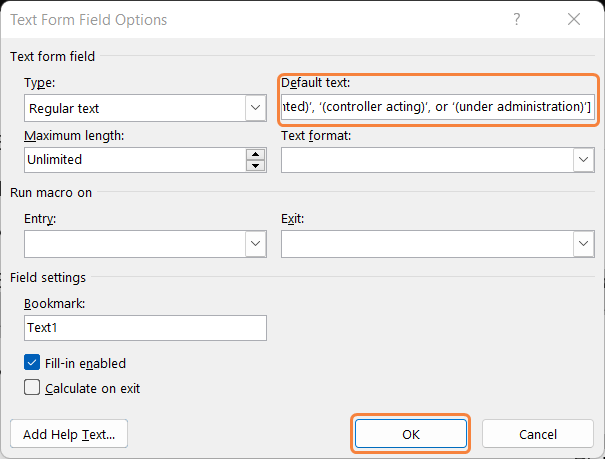This screenshot has height=459, width=605.
Task: Increase Maximum length with up arrow
Action: click(x=255, y=154)
